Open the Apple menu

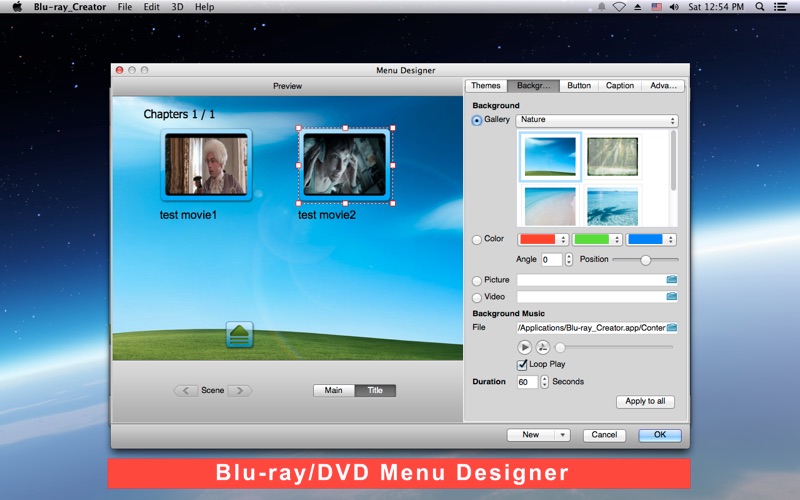(17, 7)
